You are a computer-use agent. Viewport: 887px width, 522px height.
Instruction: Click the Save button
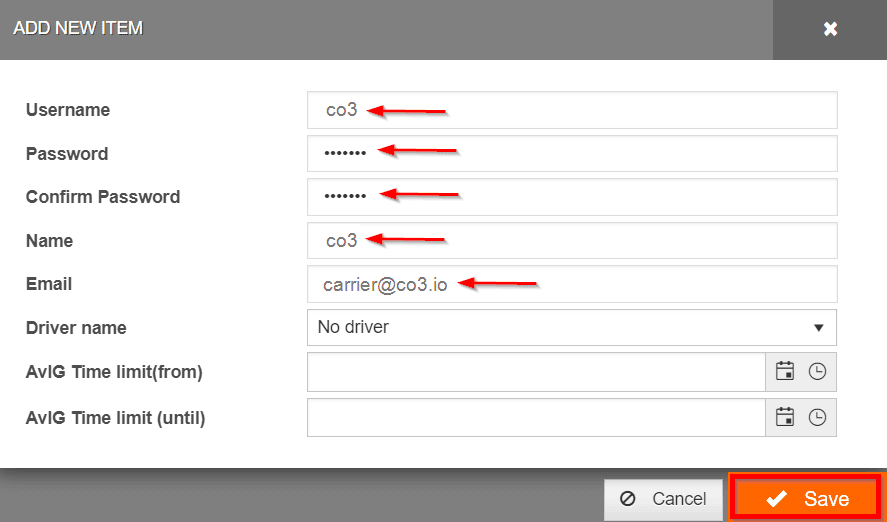(x=806, y=498)
